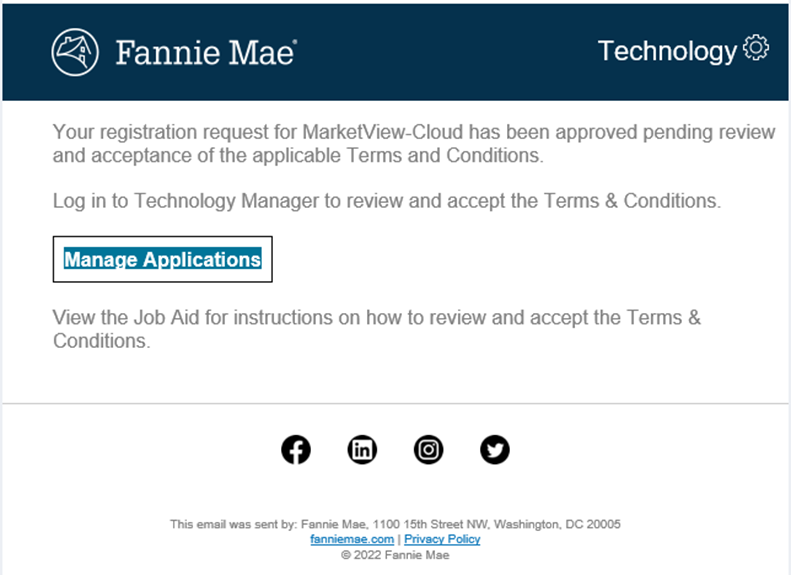
Task: Click the Terms & Conditions text in the Job Aid sentence
Action: pos(377,329)
